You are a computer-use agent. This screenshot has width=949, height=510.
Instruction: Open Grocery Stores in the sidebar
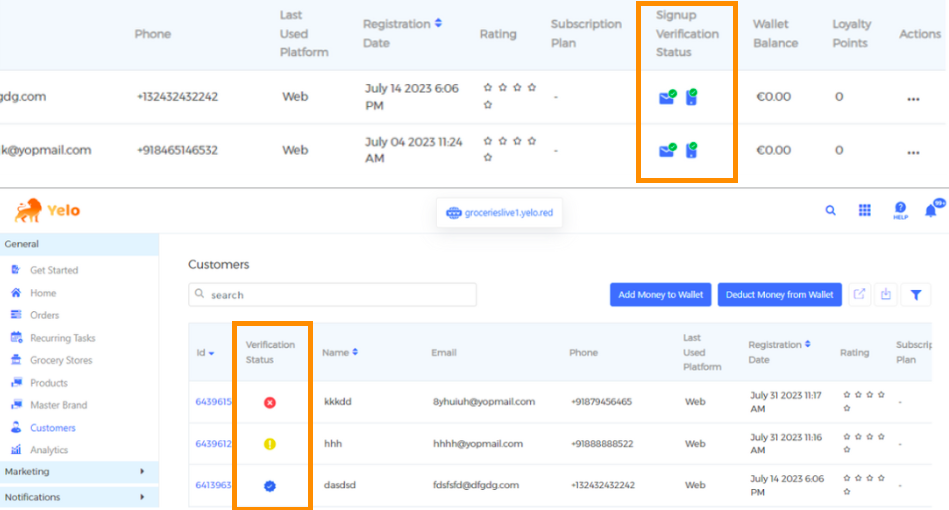pos(61,360)
